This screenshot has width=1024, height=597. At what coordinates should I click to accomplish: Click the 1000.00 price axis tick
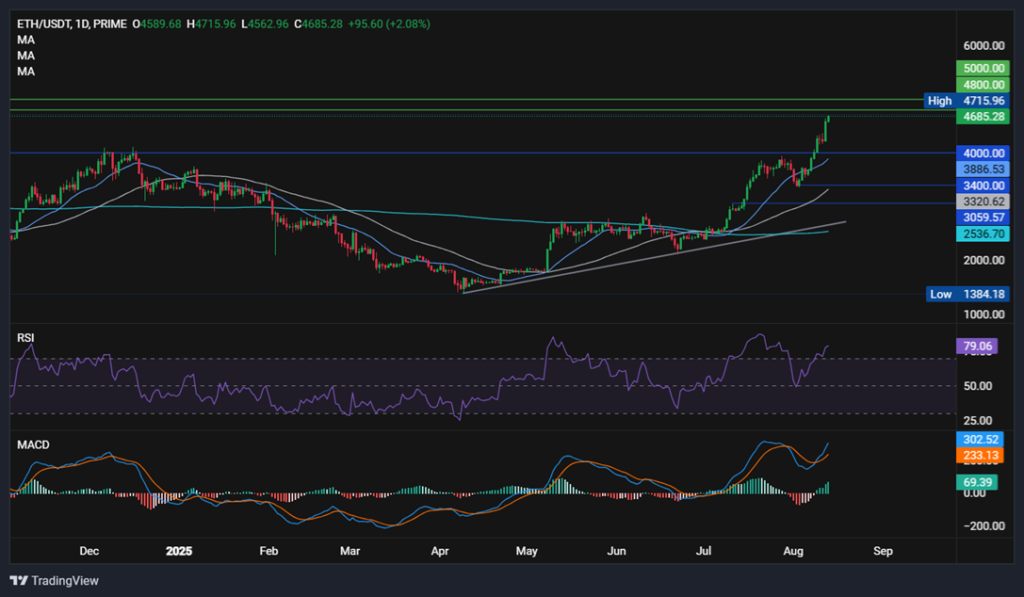click(x=984, y=314)
